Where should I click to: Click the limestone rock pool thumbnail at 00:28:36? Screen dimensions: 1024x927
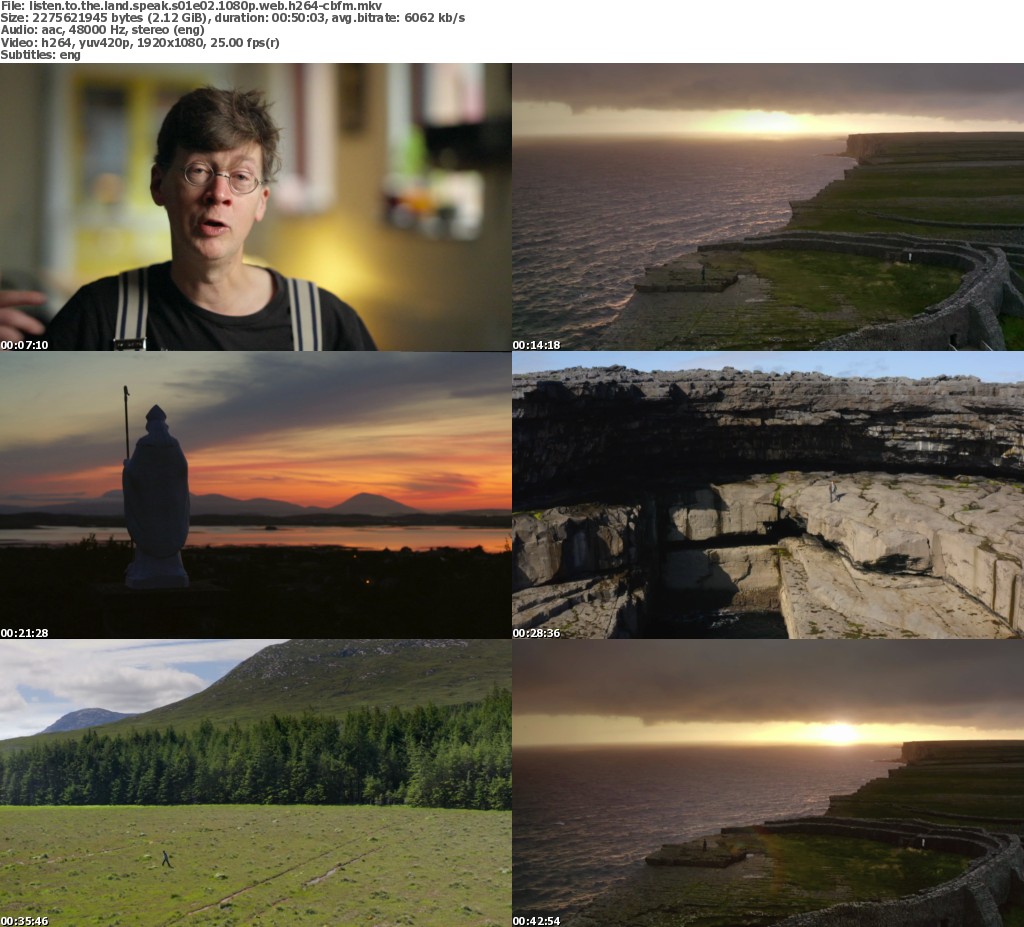coord(768,495)
